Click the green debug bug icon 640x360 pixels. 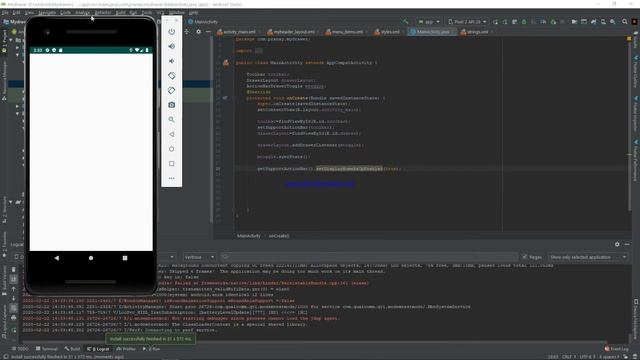point(524,22)
